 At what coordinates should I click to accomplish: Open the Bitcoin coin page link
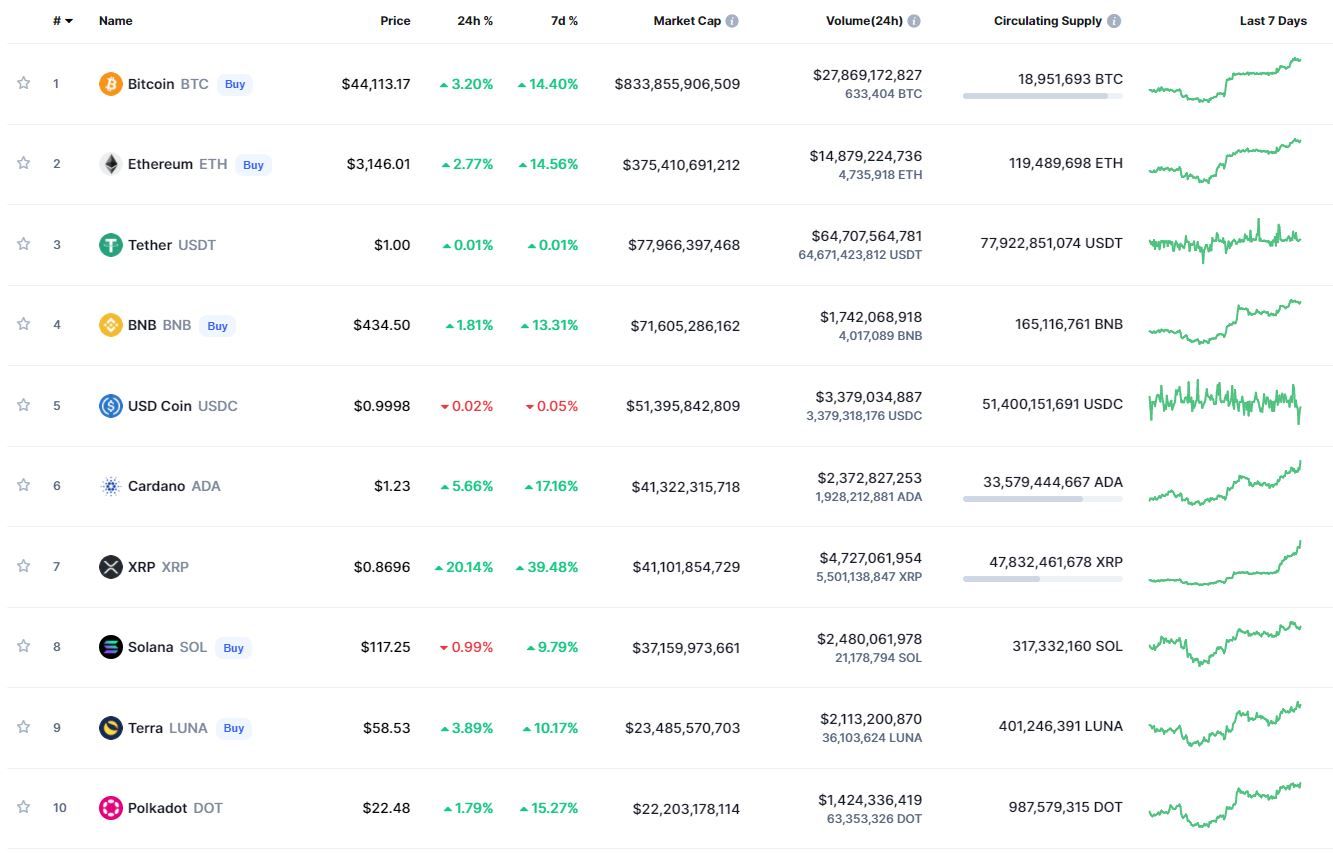tap(151, 84)
